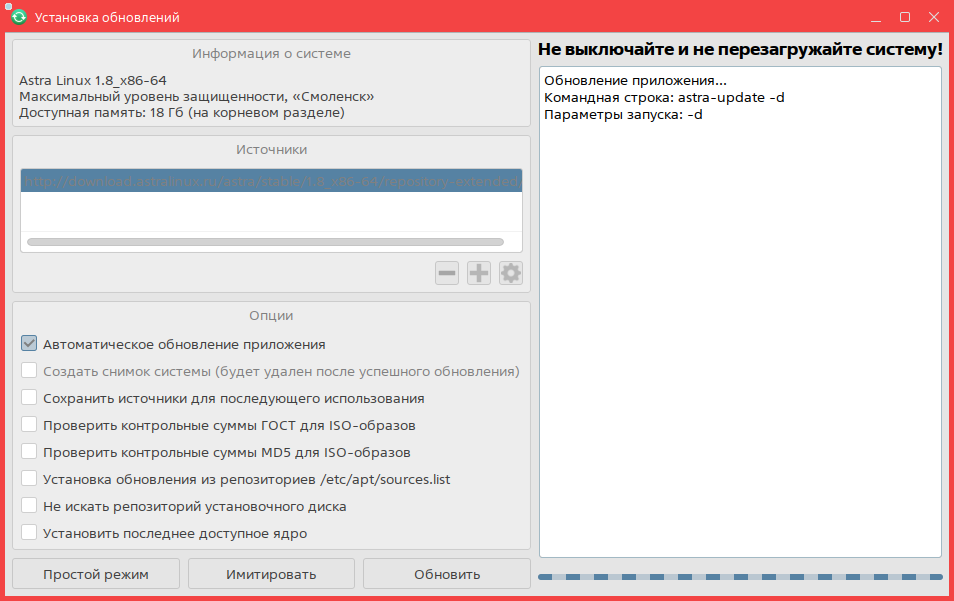Click the dashed blue progress bar
The image size is (954, 601).
coord(740,577)
